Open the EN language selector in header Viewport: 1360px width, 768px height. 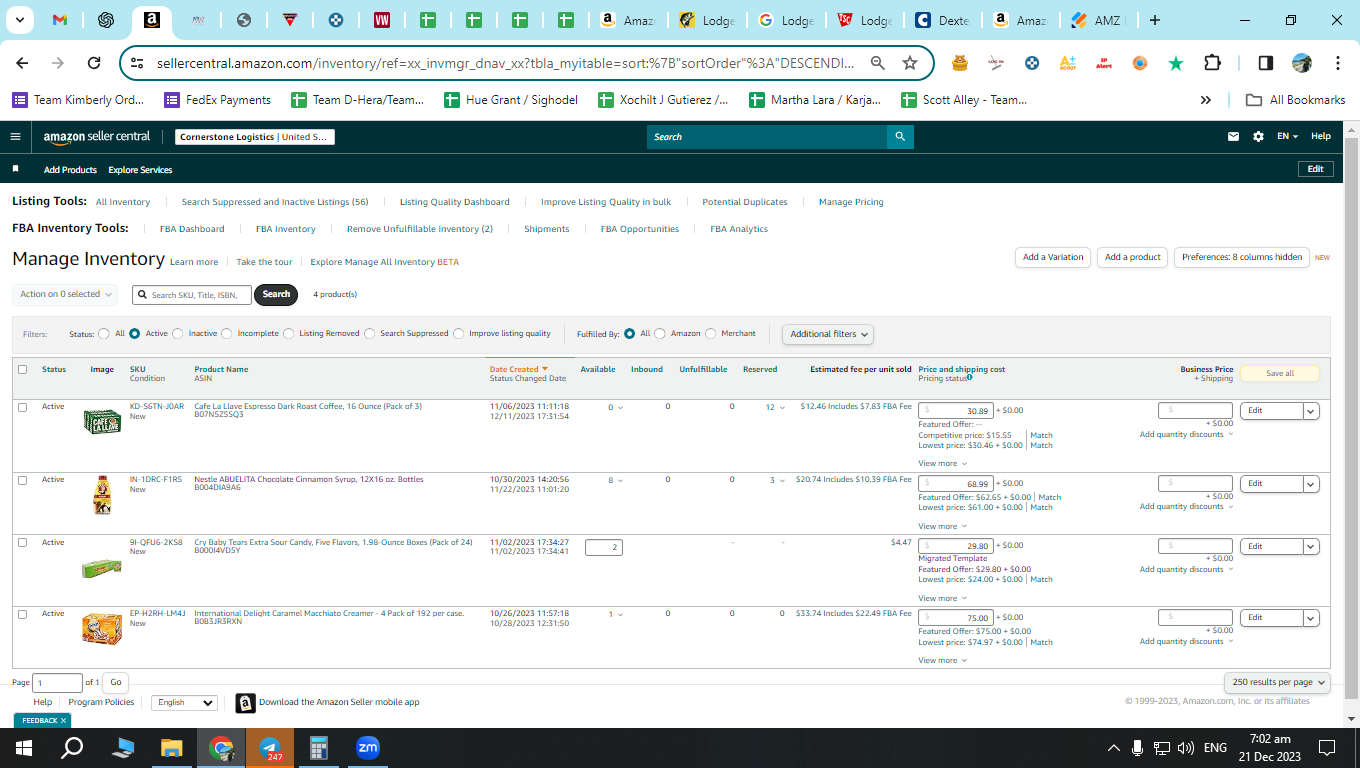[x=1287, y=137]
